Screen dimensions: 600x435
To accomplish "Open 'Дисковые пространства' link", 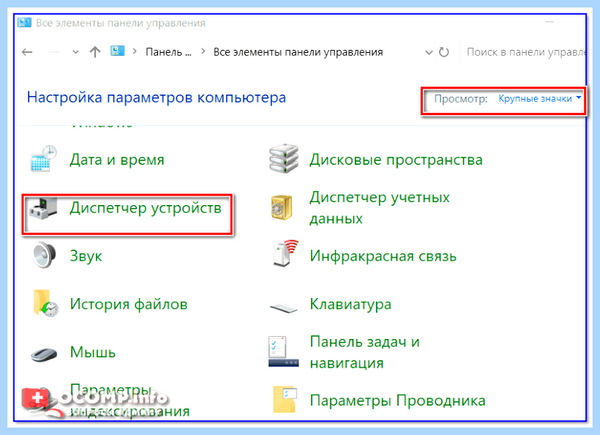I will click(x=396, y=160).
